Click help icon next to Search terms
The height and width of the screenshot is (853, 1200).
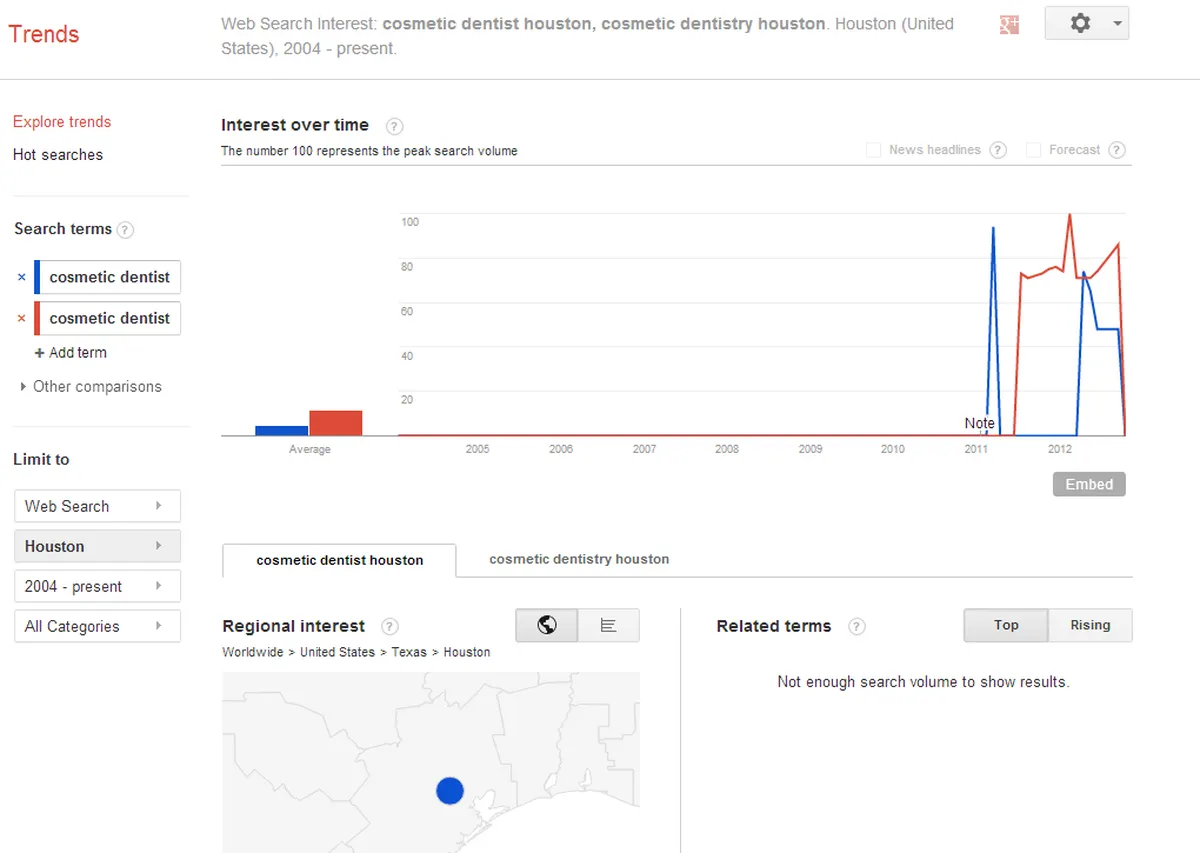125,230
